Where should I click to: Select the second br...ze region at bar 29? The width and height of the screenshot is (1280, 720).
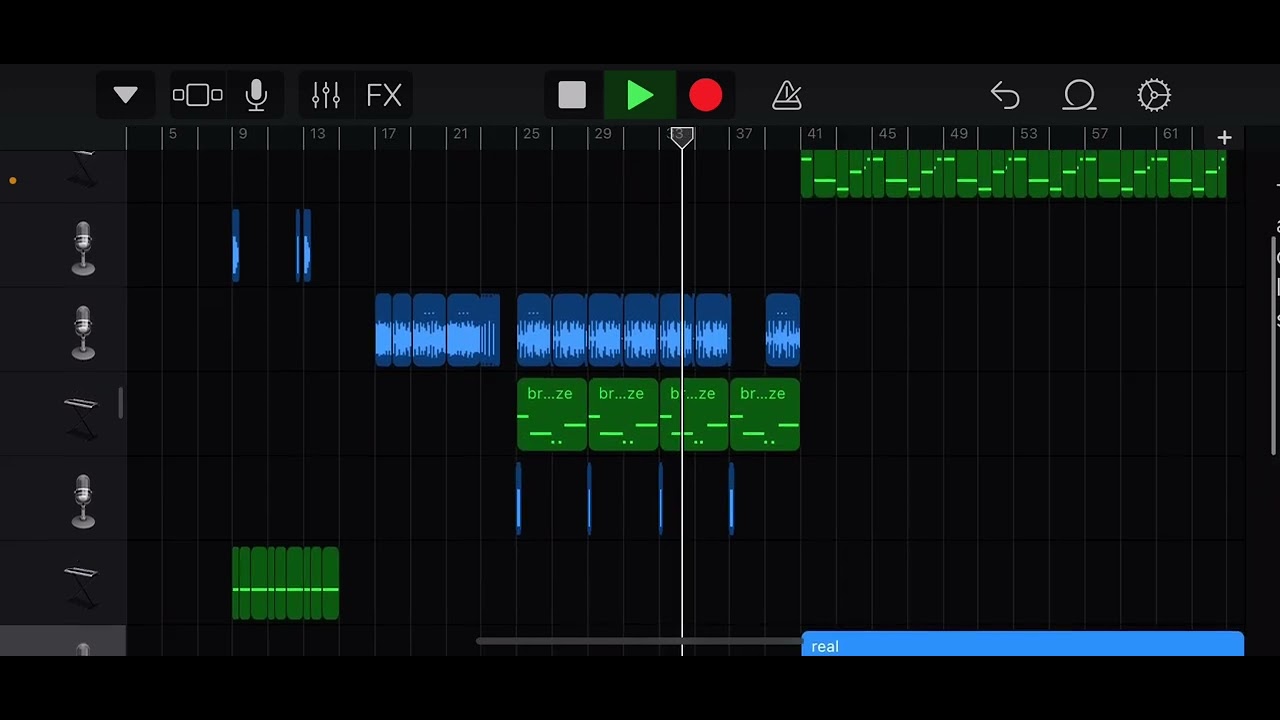[x=623, y=414]
